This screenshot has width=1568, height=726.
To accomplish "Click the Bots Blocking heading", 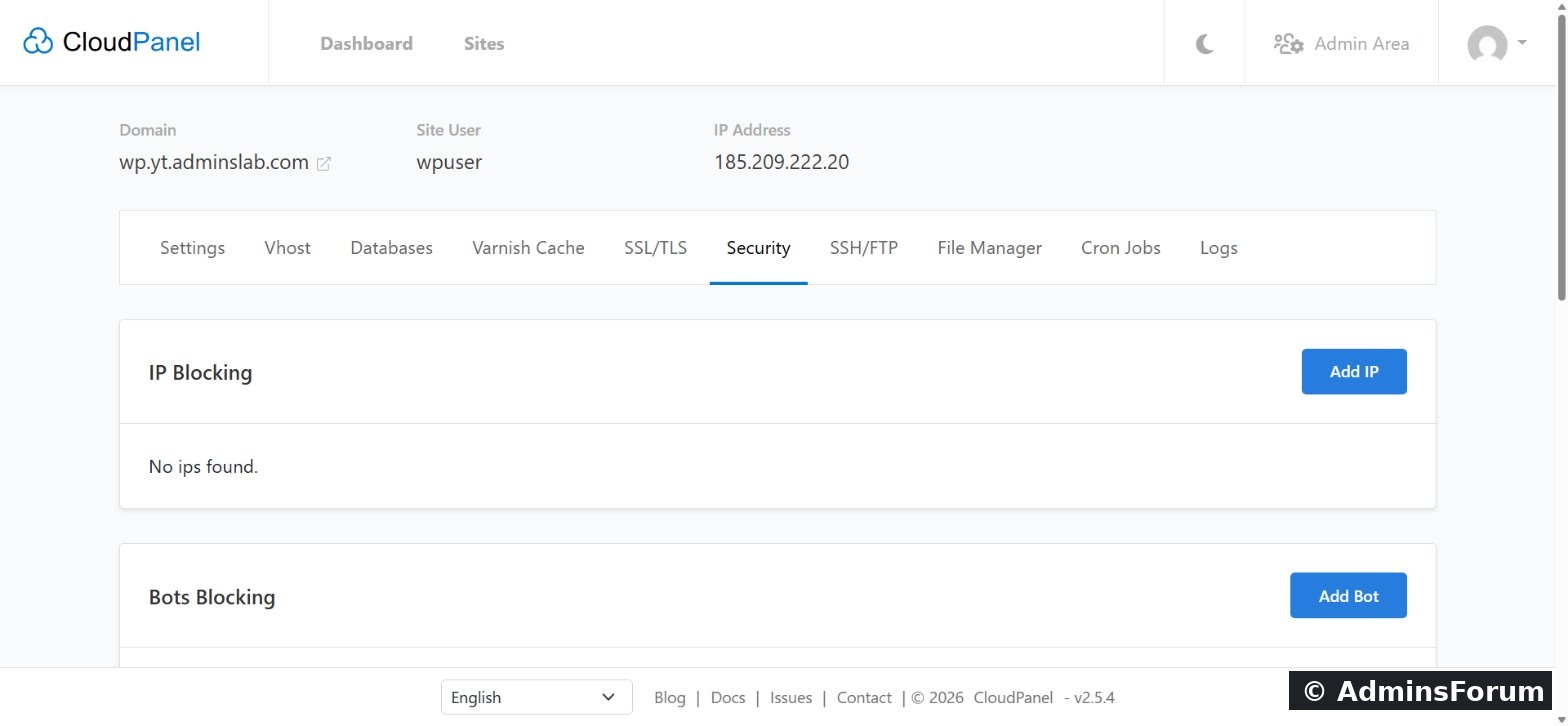I will [212, 597].
